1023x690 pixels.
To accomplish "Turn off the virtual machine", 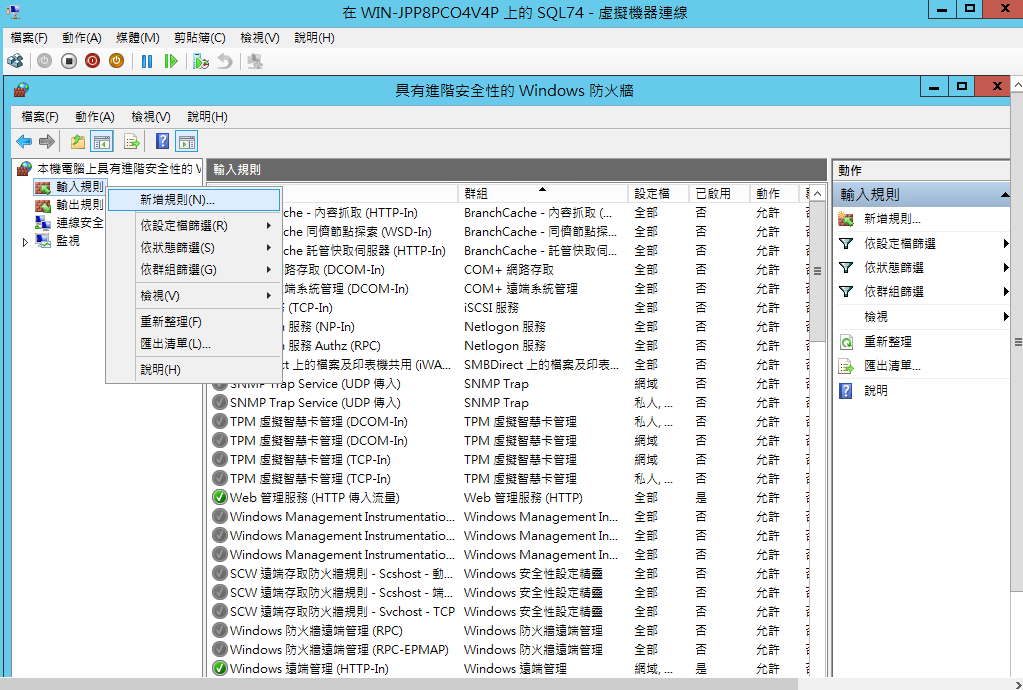I will click(69, 61).
